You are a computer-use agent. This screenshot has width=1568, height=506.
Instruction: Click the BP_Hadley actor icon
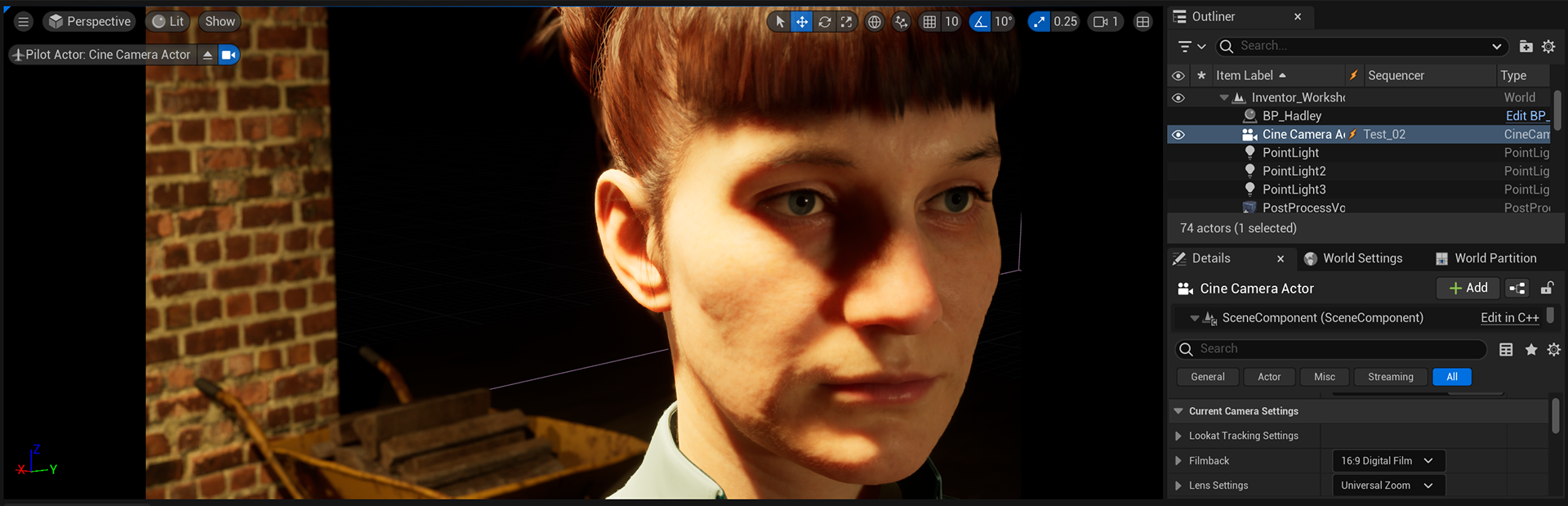1249,116
